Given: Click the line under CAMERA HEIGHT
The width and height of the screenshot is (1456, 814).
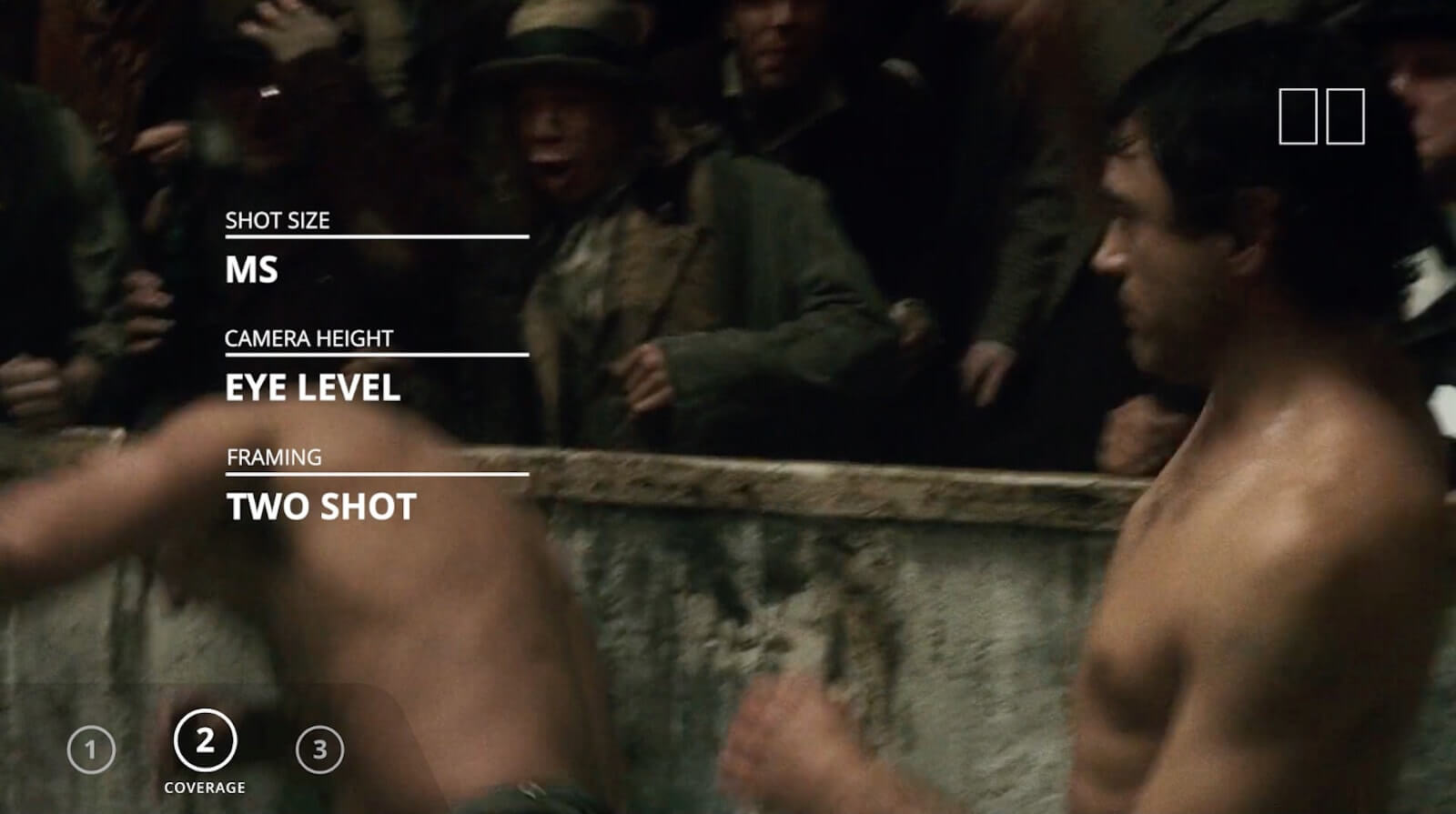Looking at the screenshot, I should pyautogui.click(x=377, y=355).
